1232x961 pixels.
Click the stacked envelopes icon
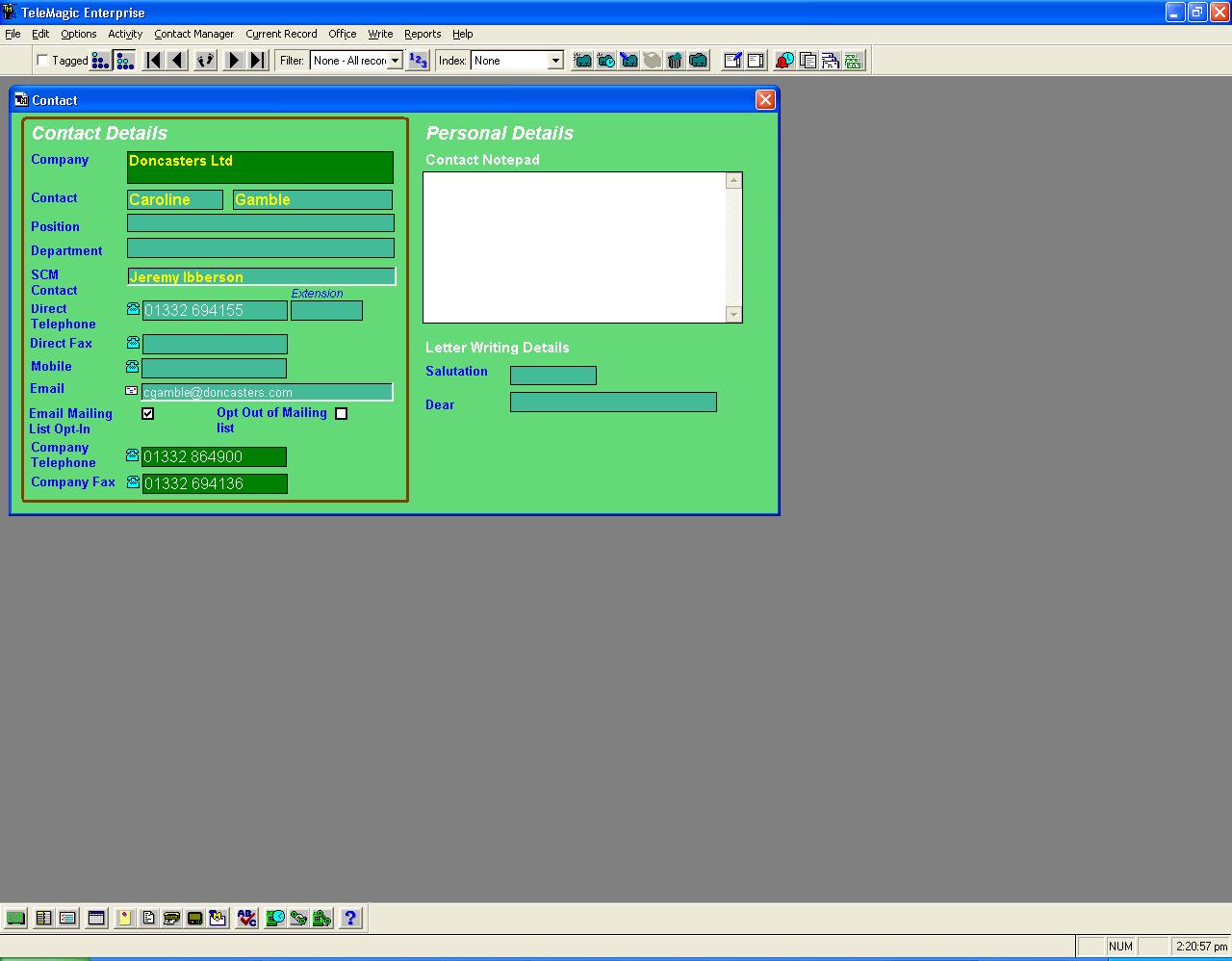point(831,61)
